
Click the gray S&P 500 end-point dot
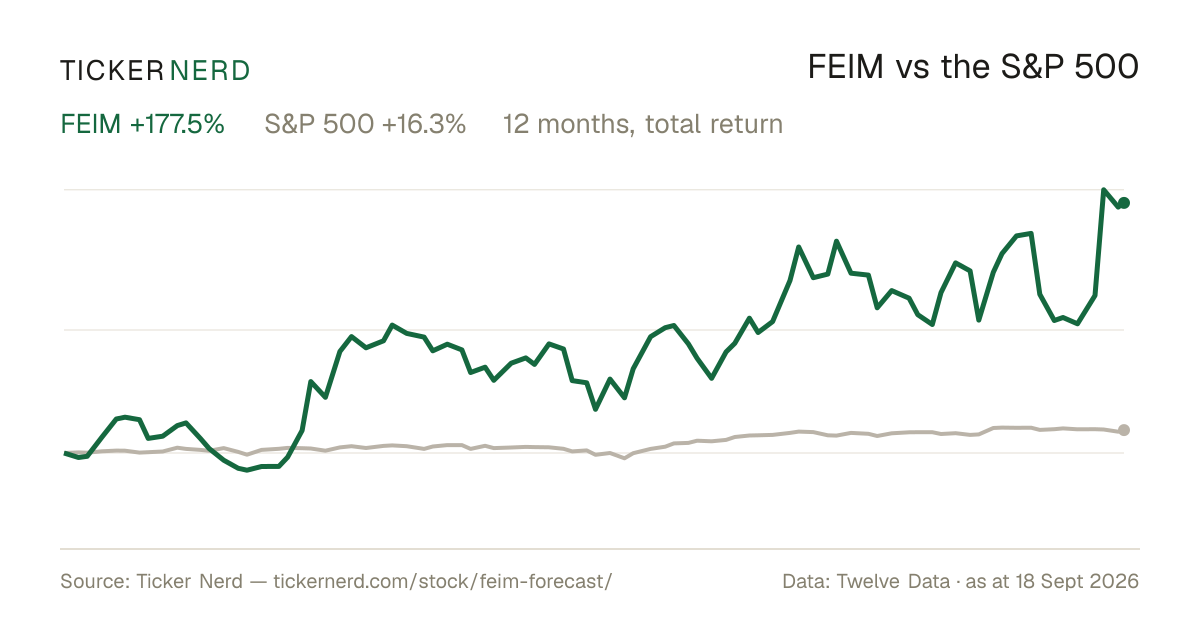[x=1124, y=430]
